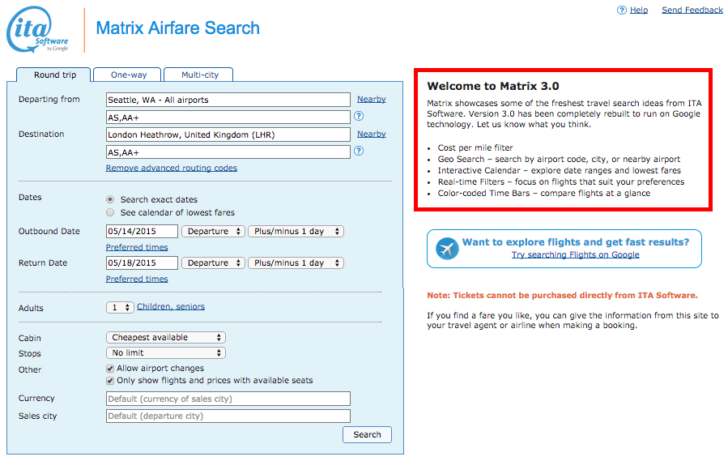Image resolution: width=728 pixels, height=461 pixels.
Task: Click Outbound Date 05/14/2015 field
Action: [142, 231]
